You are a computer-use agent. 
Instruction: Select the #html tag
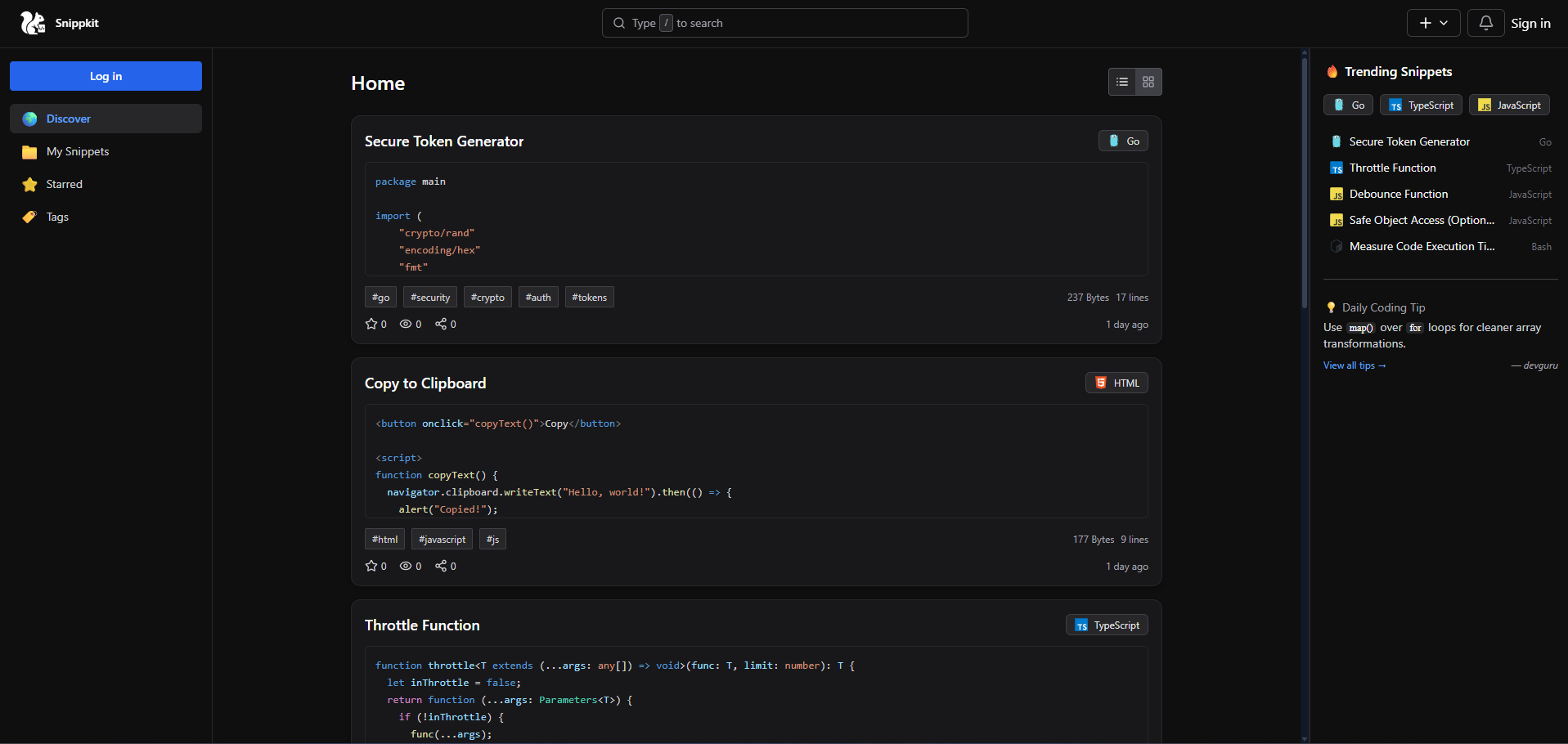384,539
